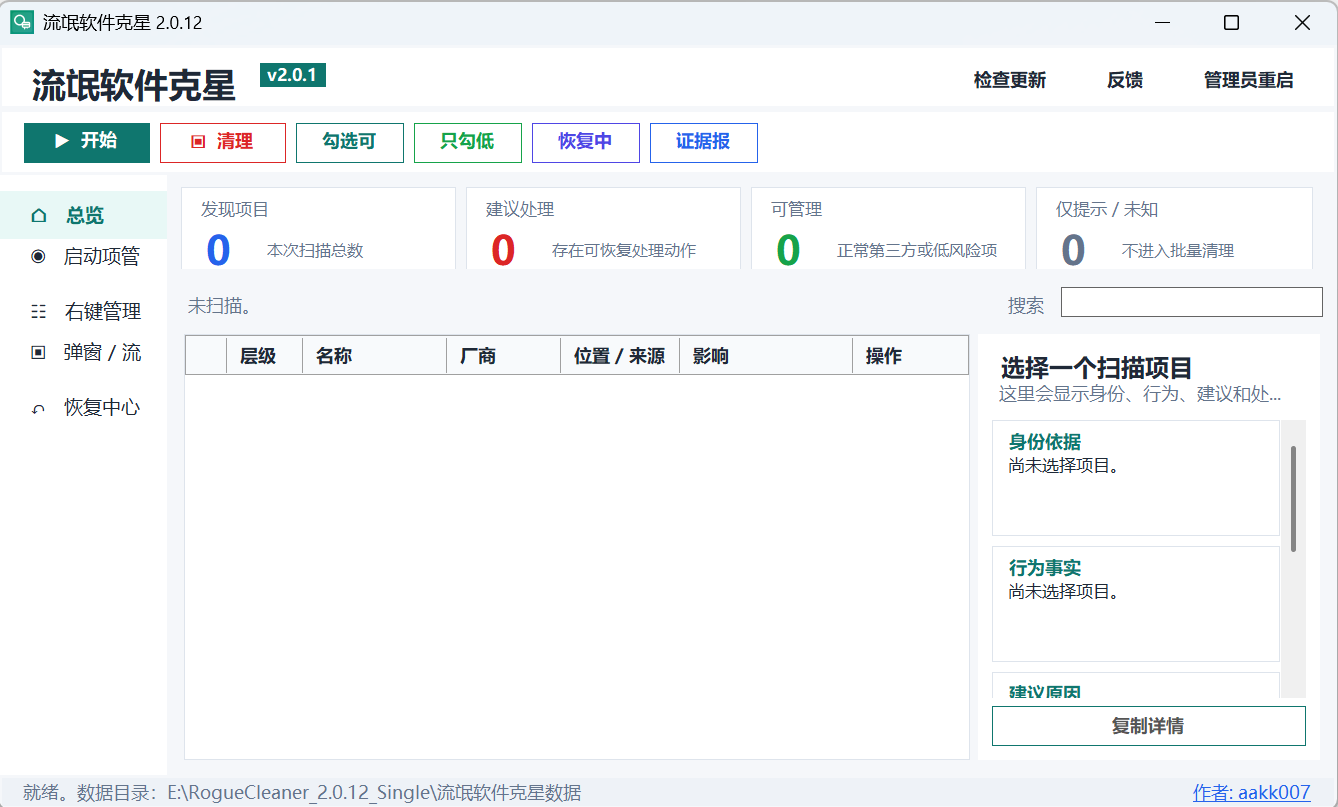Click the 位置 / 来源 column header
The width and height of the screenshot is (1338, 807).
[620, 355]
